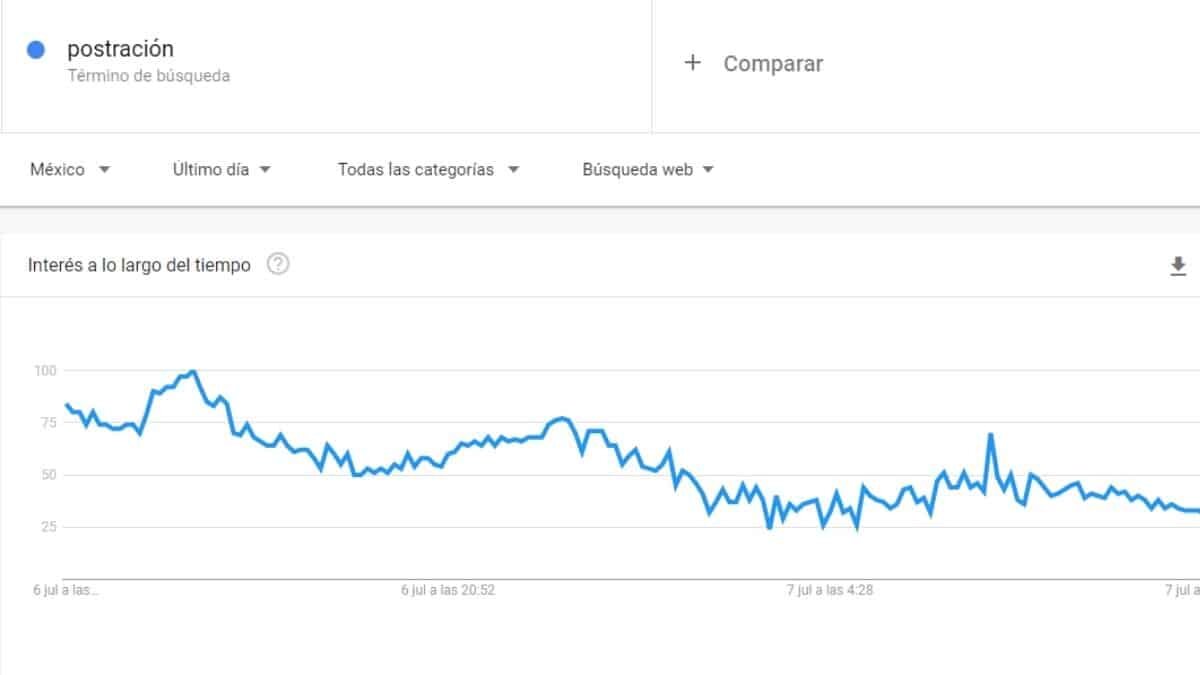Download the chart data via download icon
The height and width of the screenshot is (675, 1200).
pyautogui.click(x=1178, y=266)
